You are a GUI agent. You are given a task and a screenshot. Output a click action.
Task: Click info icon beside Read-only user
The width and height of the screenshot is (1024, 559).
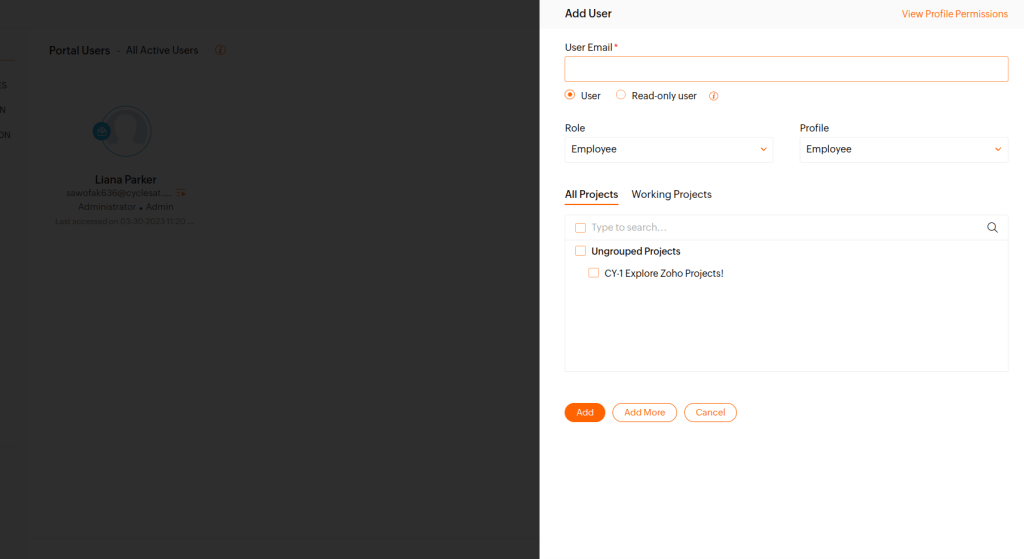click(714, 96)
